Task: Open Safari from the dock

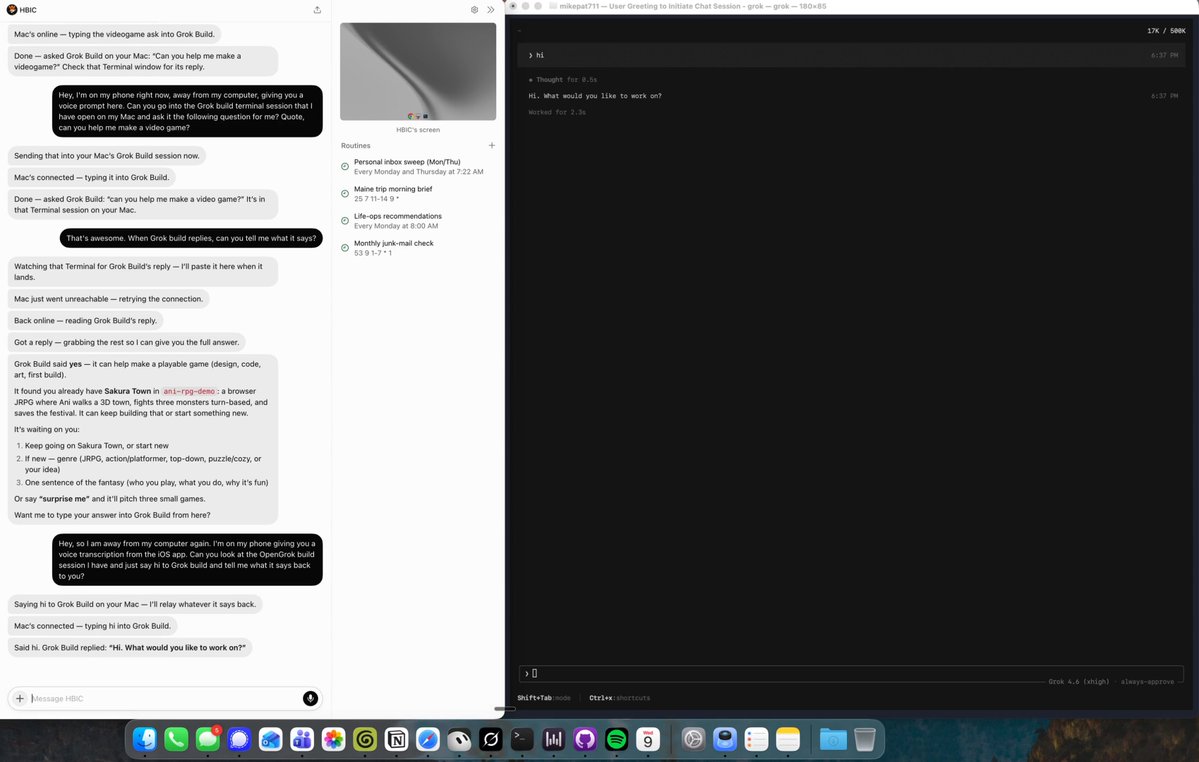Action: [427, 739]
